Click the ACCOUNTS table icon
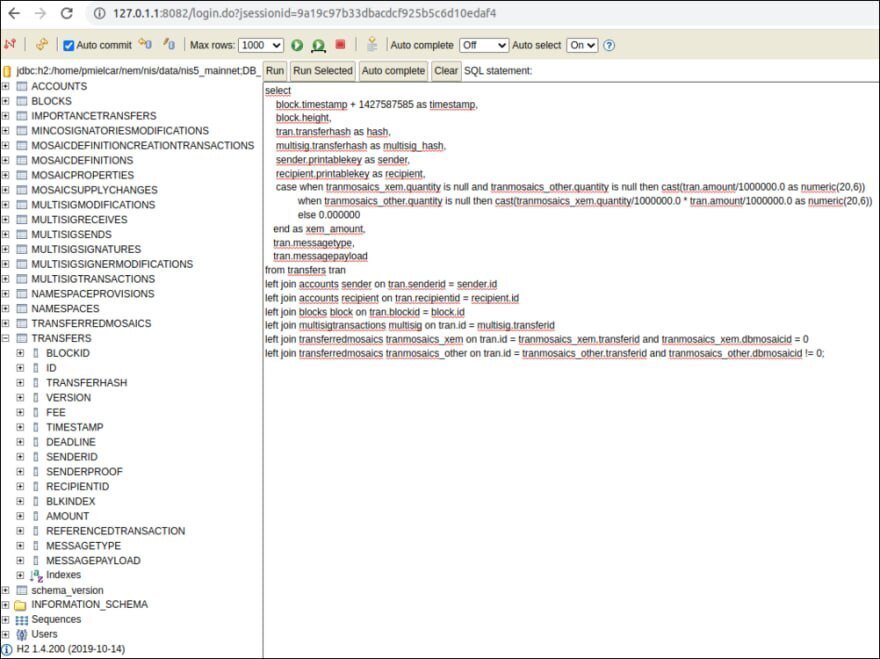880x659 pixels. [x=22, y=86]
